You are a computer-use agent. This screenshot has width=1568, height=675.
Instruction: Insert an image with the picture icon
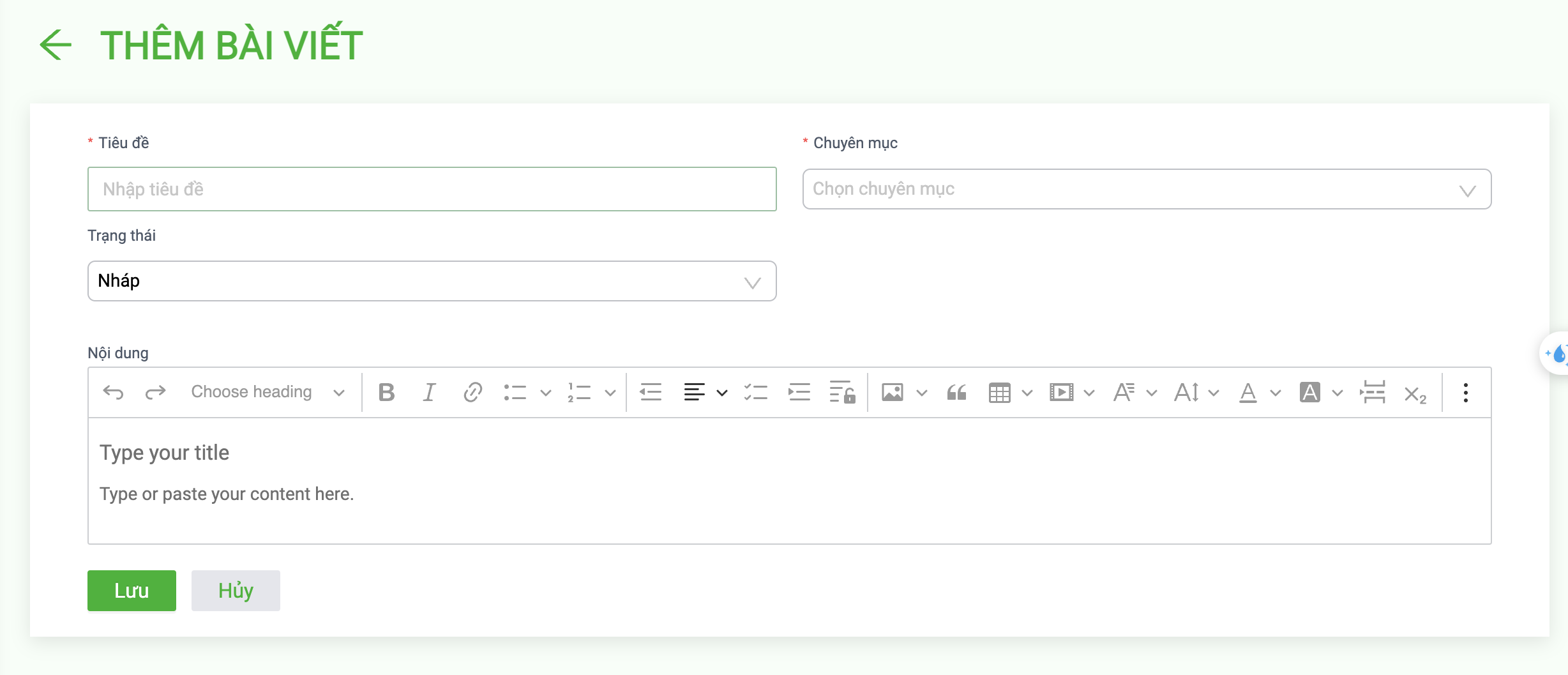coord(893,392)
